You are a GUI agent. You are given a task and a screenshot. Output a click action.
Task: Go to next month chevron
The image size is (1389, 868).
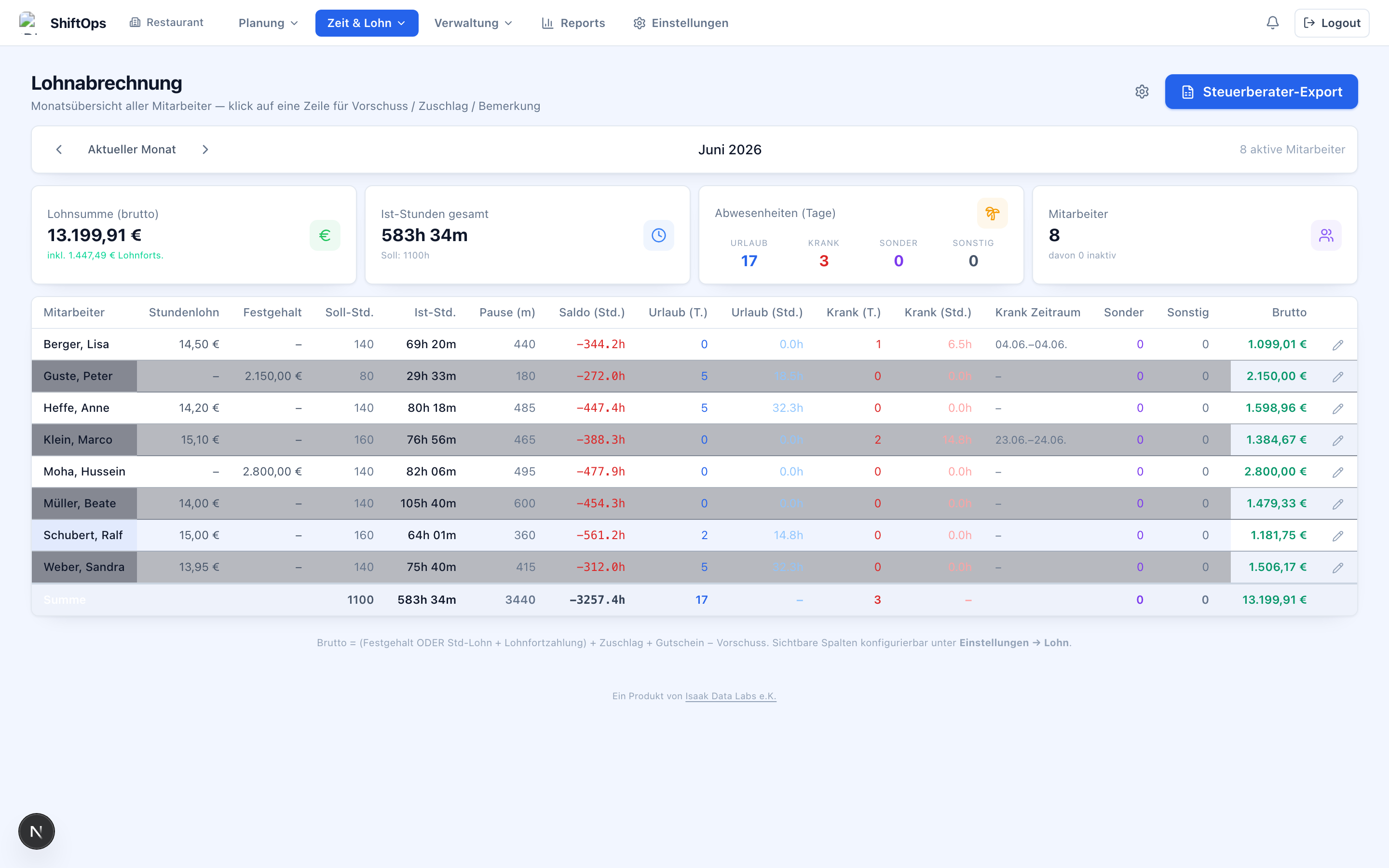tap(205, 149)
